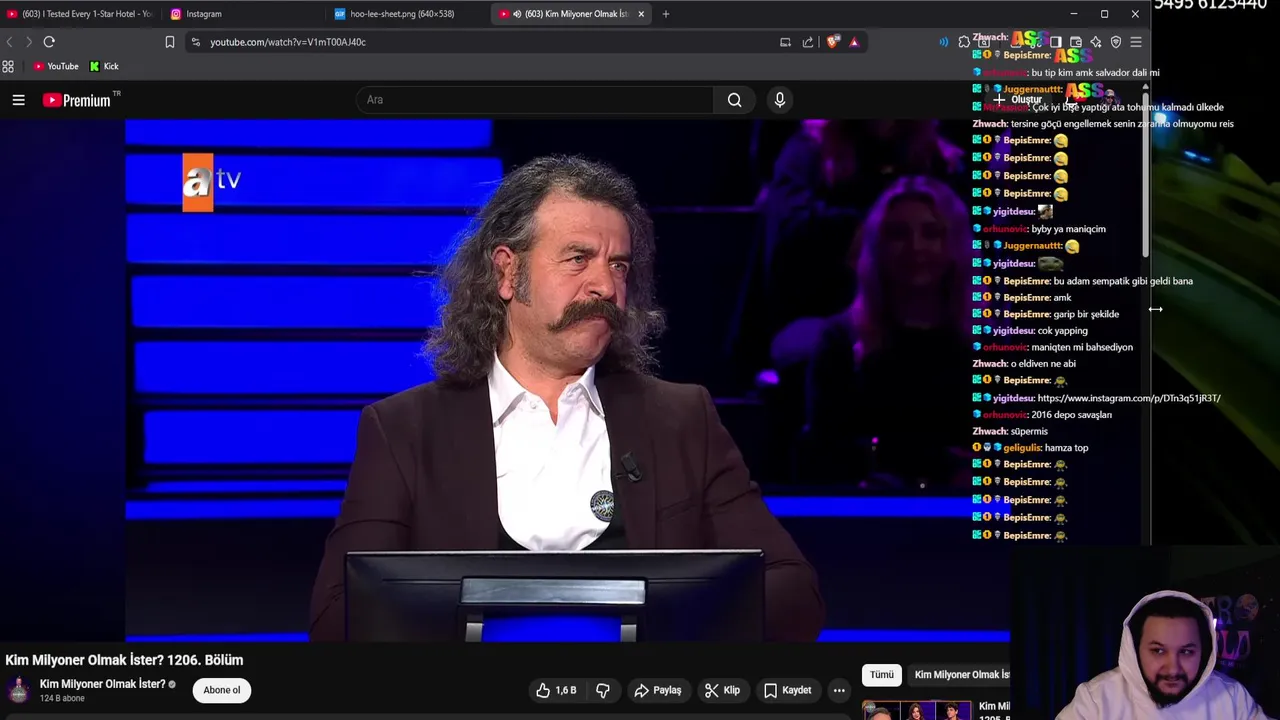Click the Oluştur create button
Image resolution: width=1280 pixels, height=720 pixels.
[x=1017, y=100]
